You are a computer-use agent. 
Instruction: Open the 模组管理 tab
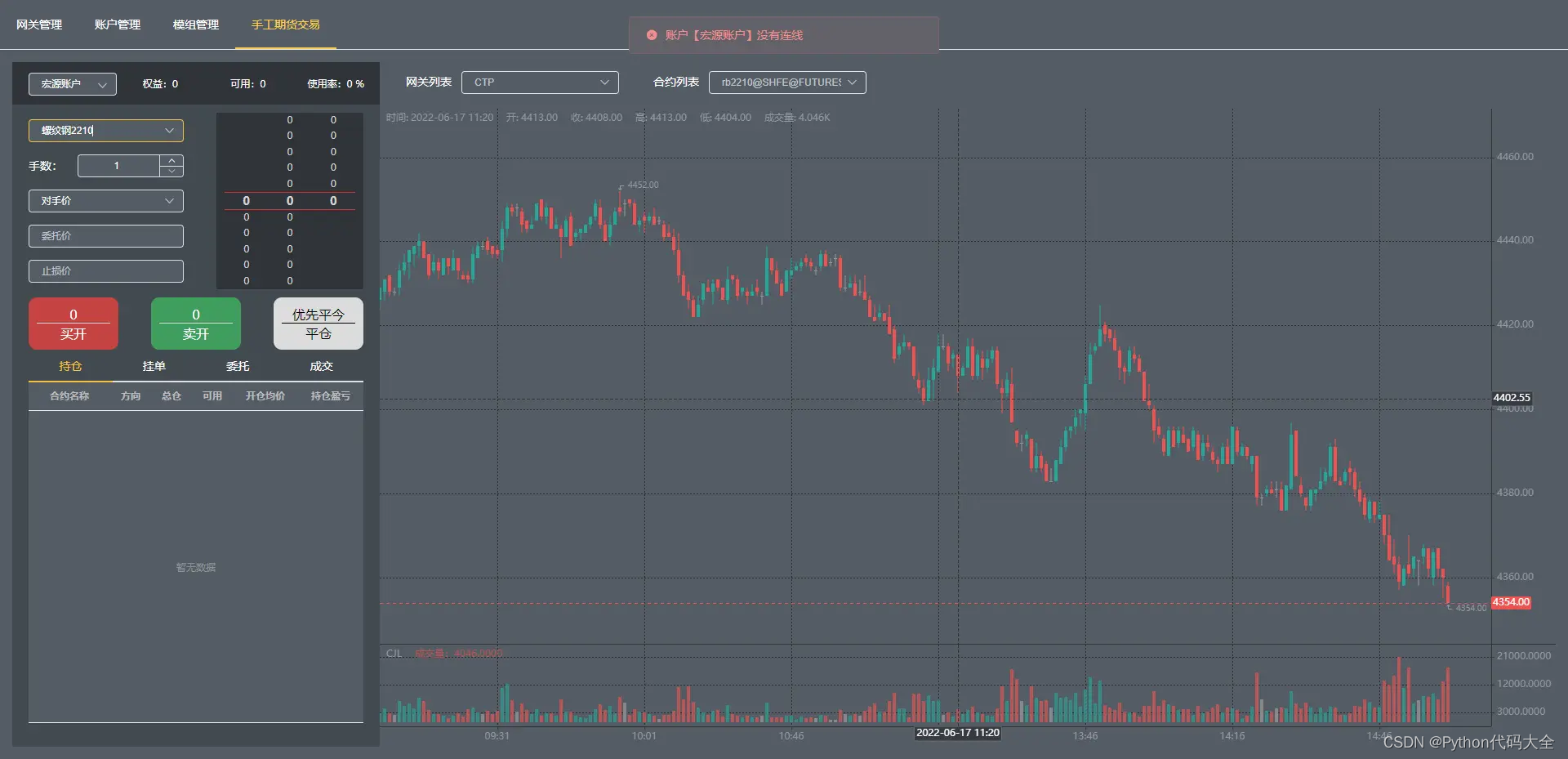[x=196, y=25]
